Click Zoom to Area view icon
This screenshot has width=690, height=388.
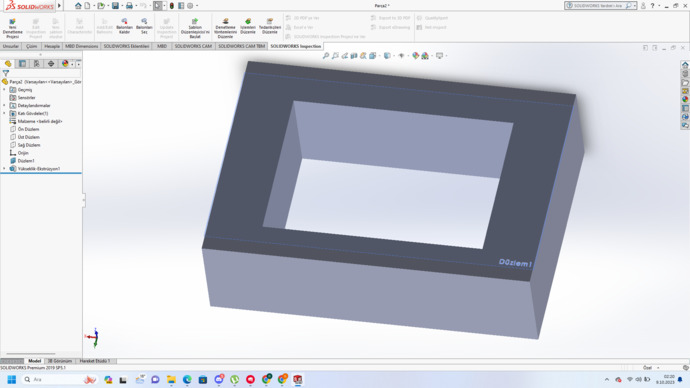pos(335,56)
